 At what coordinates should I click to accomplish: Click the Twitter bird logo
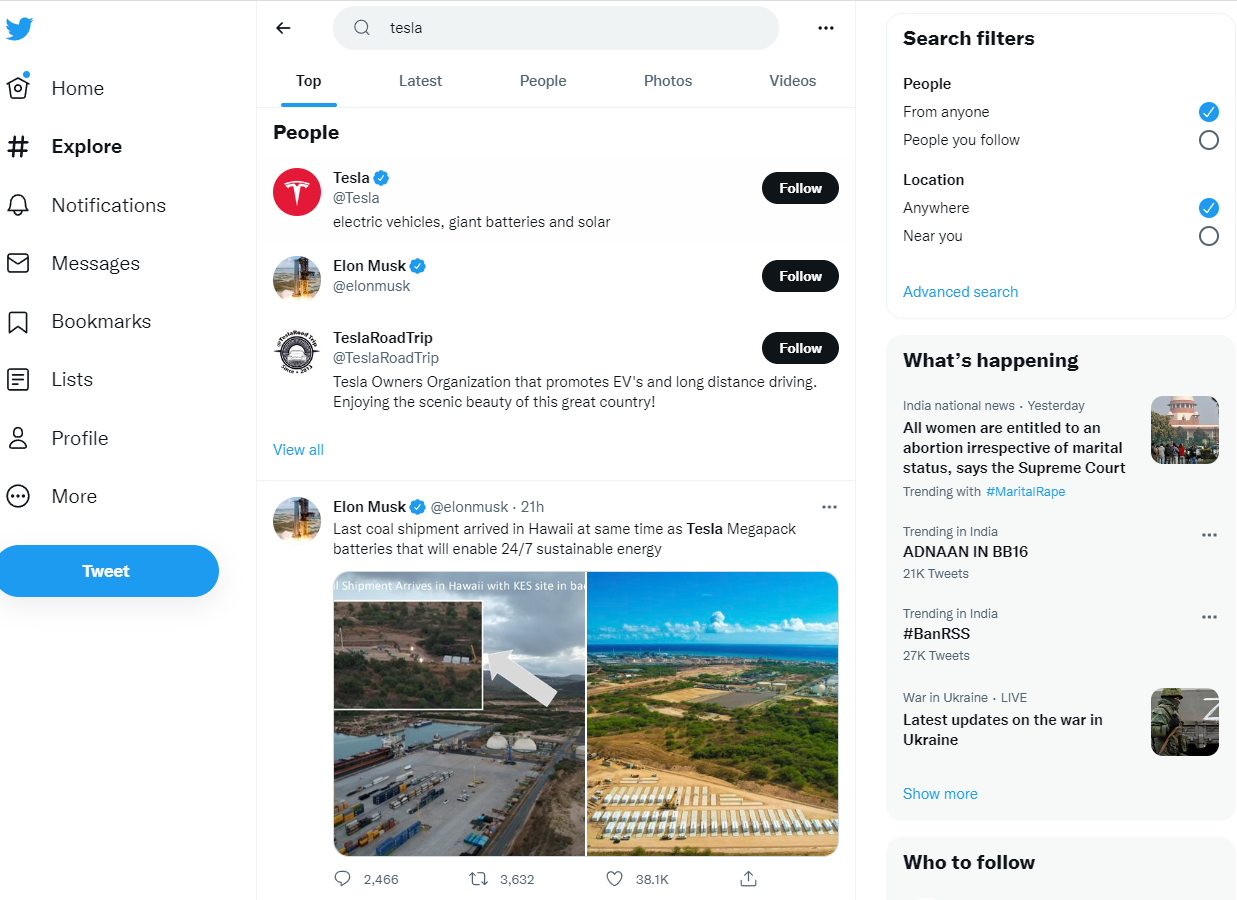pyautogui.click(x=19, y=29)
